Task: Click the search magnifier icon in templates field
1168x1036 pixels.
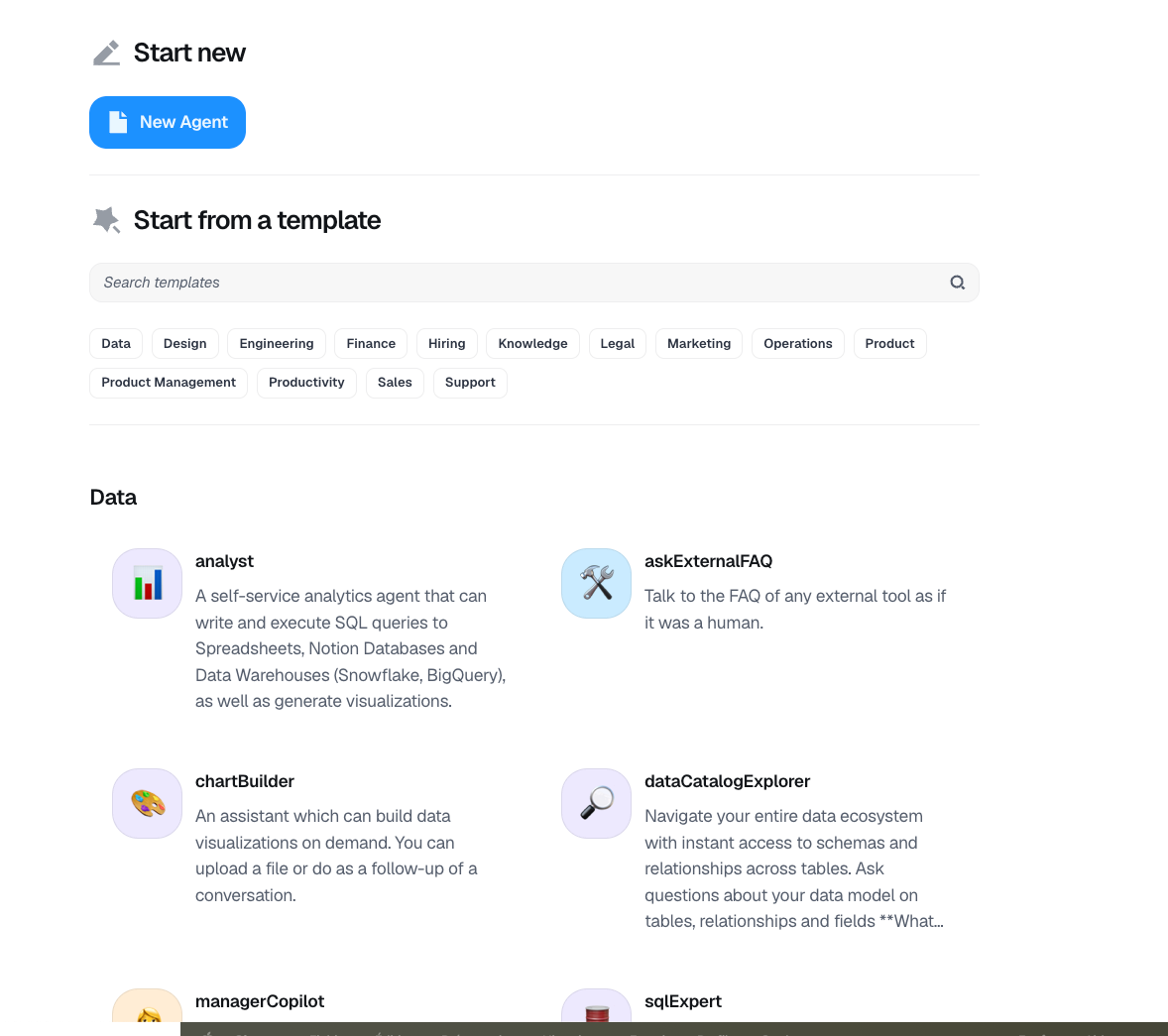Action: pos(957,283)
